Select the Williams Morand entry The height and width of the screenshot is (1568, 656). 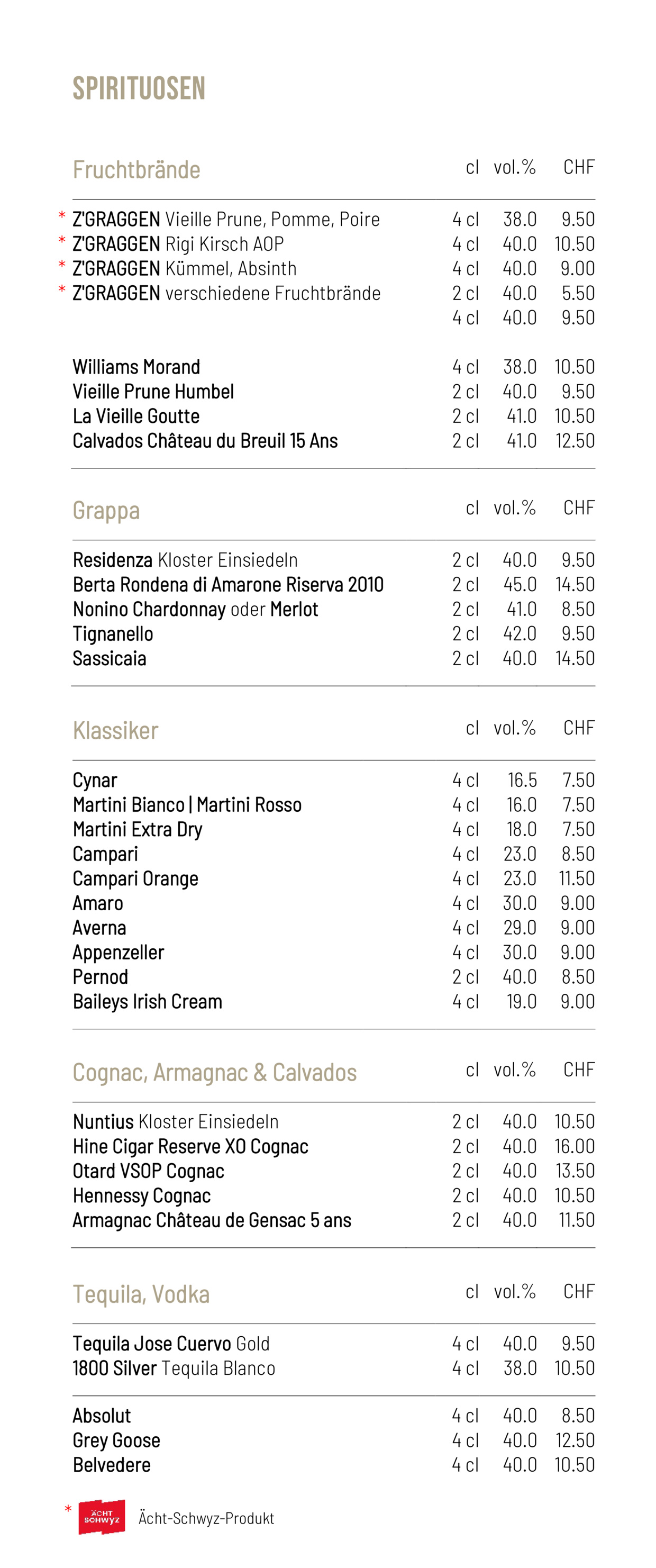(136, 367)
